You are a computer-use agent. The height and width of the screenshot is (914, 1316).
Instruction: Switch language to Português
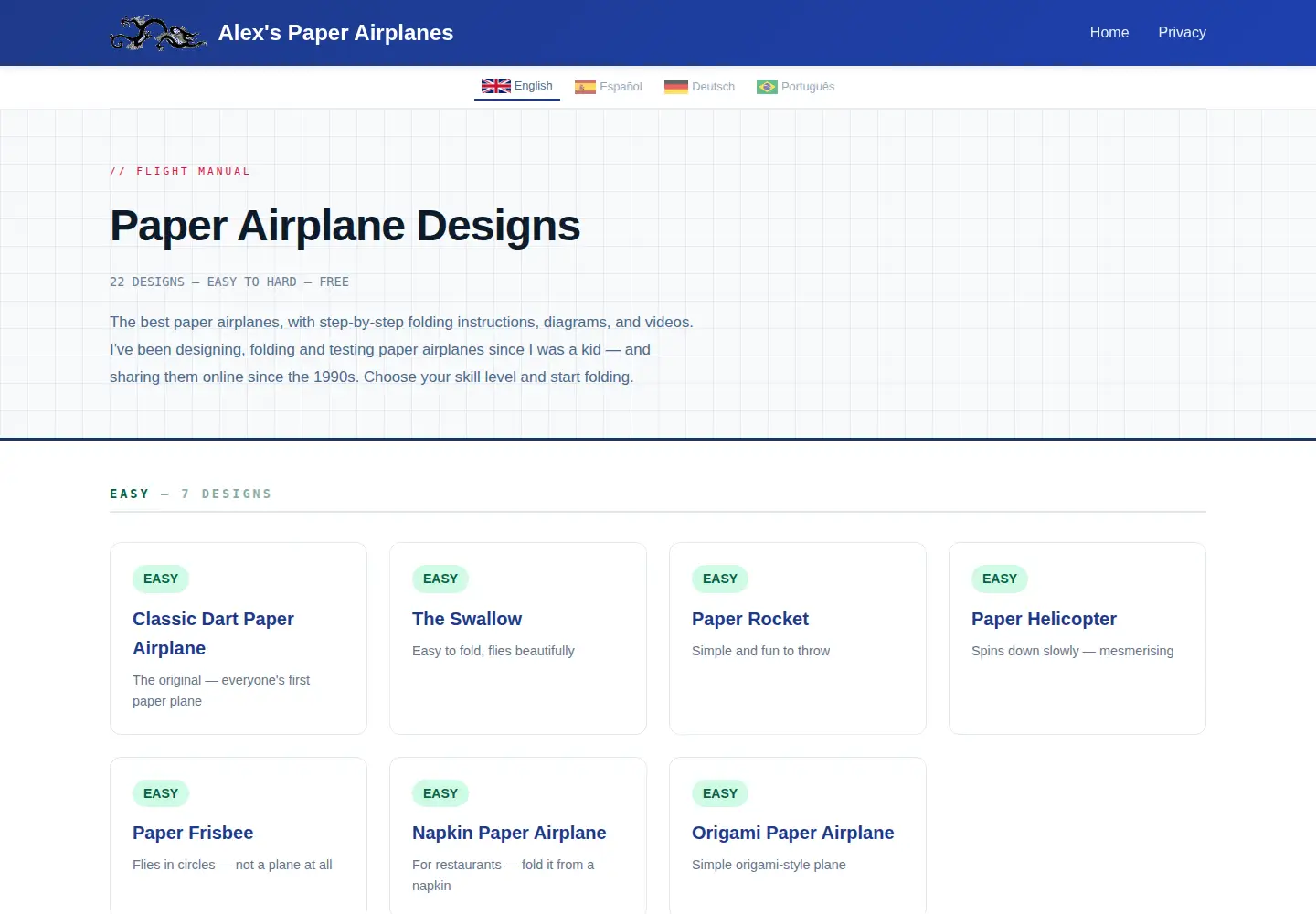point(796,87)
